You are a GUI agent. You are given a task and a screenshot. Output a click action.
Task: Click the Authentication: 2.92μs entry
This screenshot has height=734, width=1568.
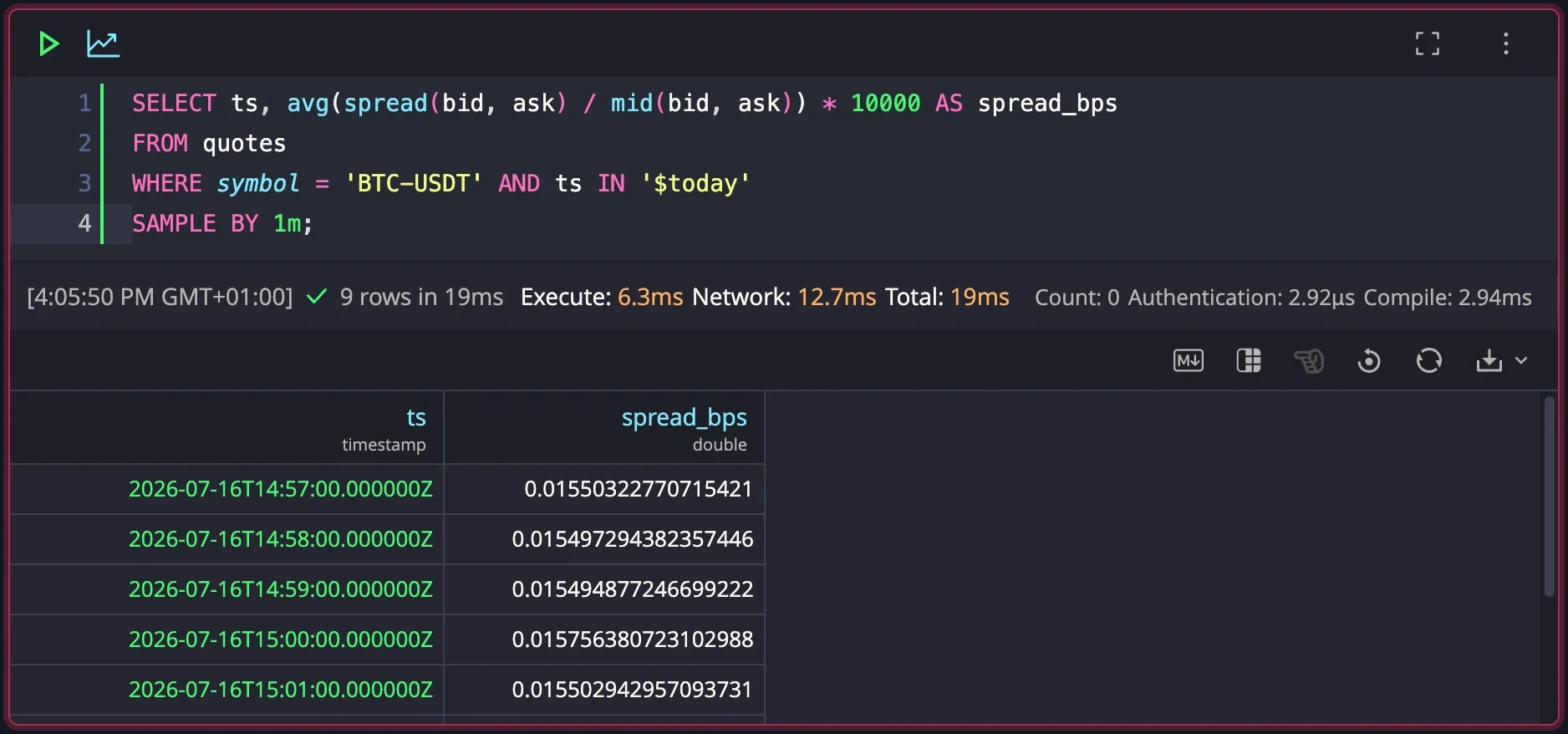(x=1241, y=297)
